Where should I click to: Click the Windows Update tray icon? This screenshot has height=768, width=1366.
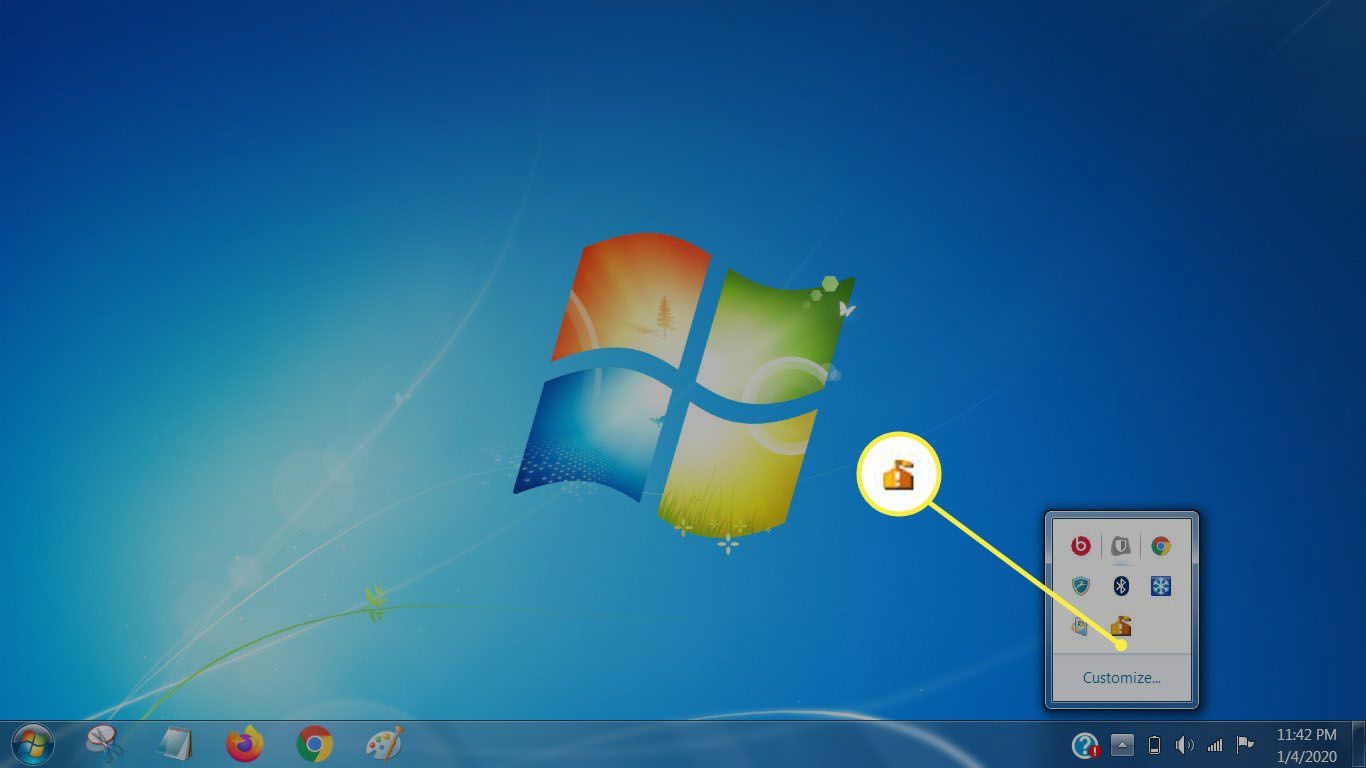point(1081,626)
